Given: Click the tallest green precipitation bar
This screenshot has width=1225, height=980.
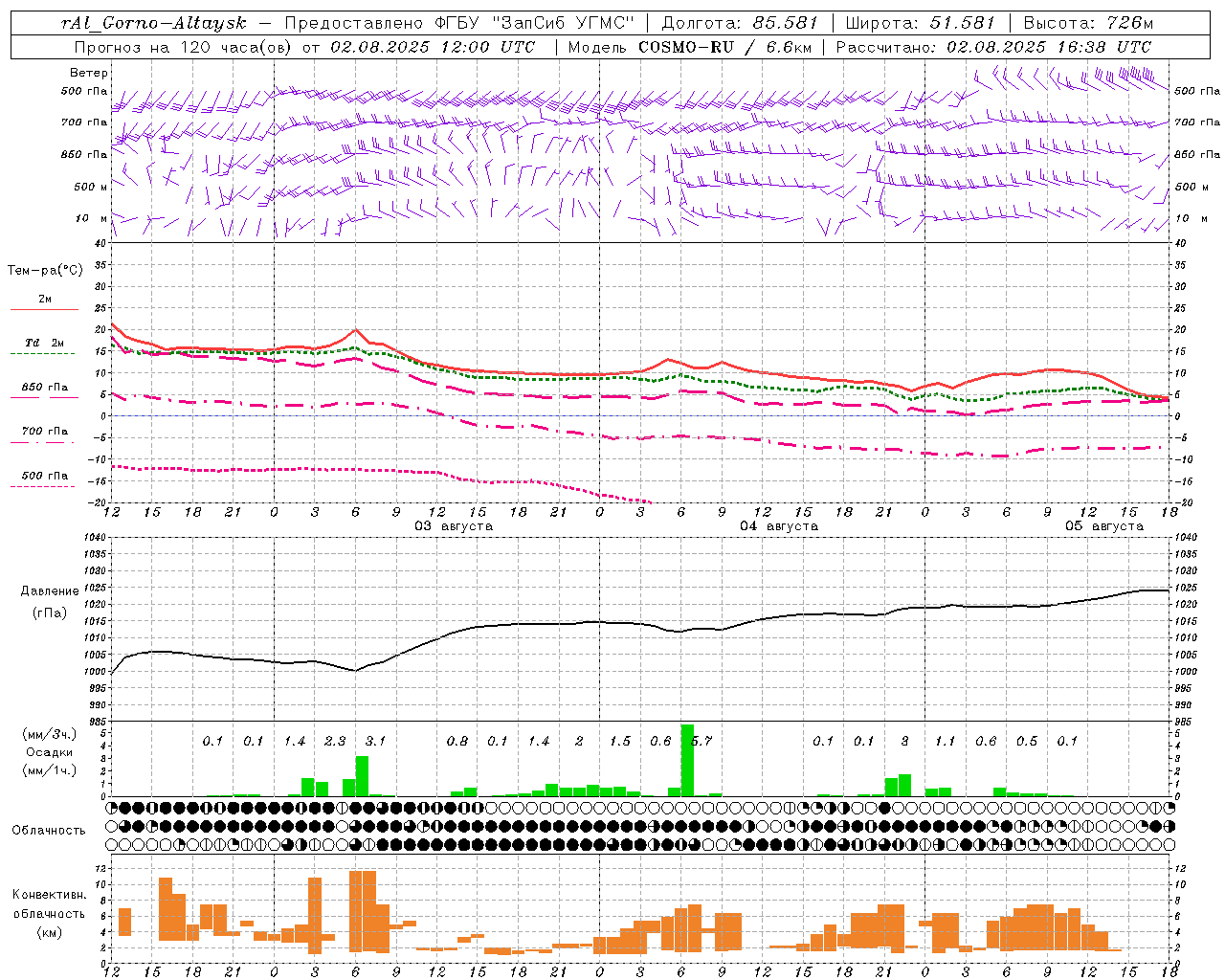Looking at the screenshot, I should click(x=687, y=761).
